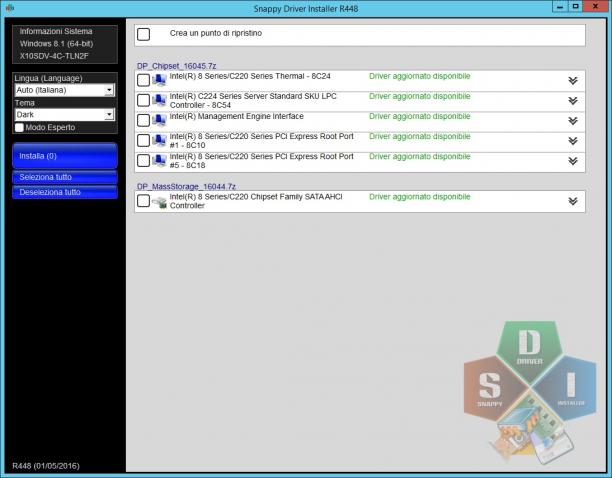The width and height of the screenshot is (612, 478).
Task: Expand details for Thermal 8C24 driver
Action: pyautogui.click(x=573, y=80)
